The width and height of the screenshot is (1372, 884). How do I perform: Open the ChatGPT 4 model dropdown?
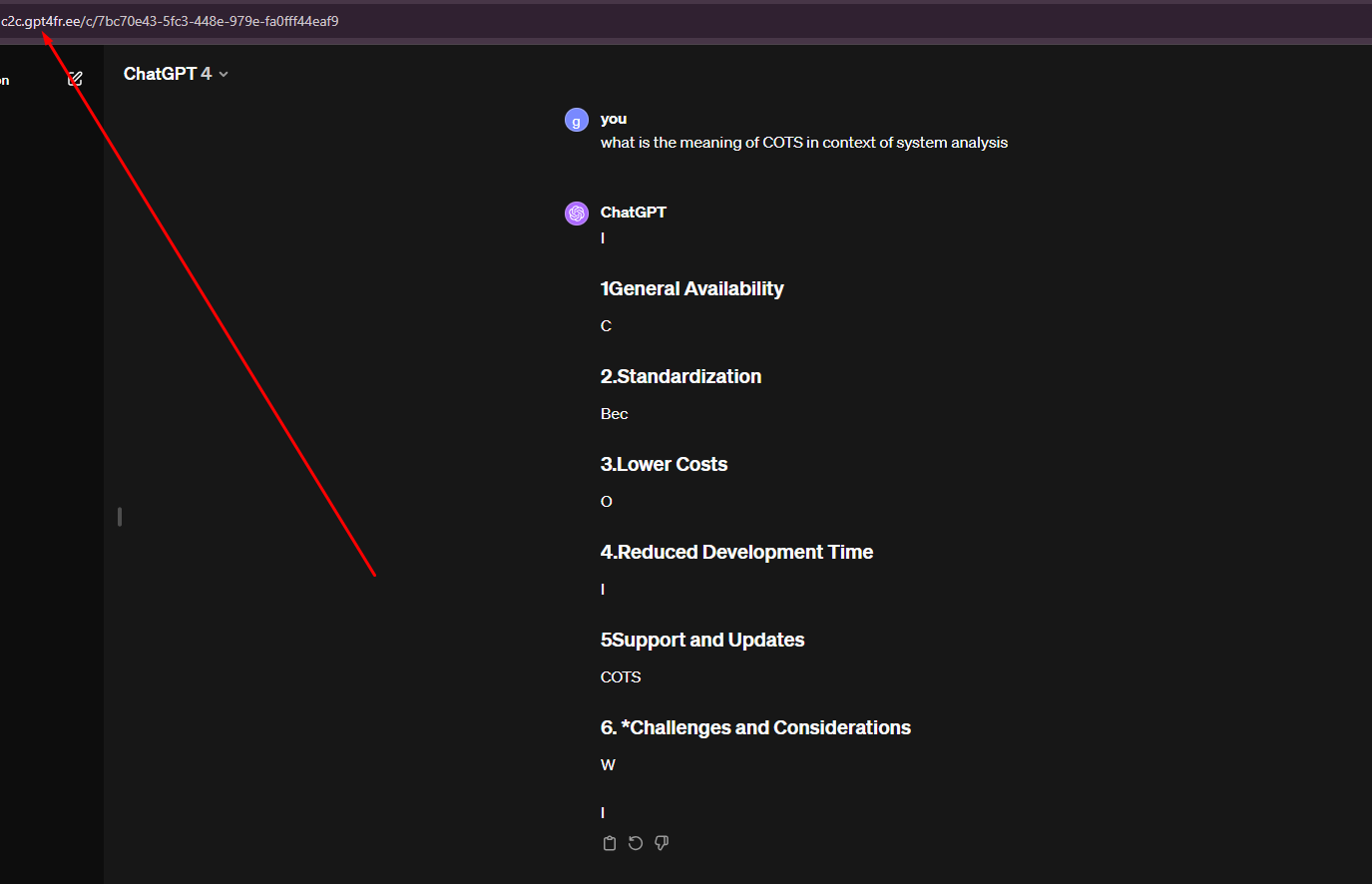point(176,74)
